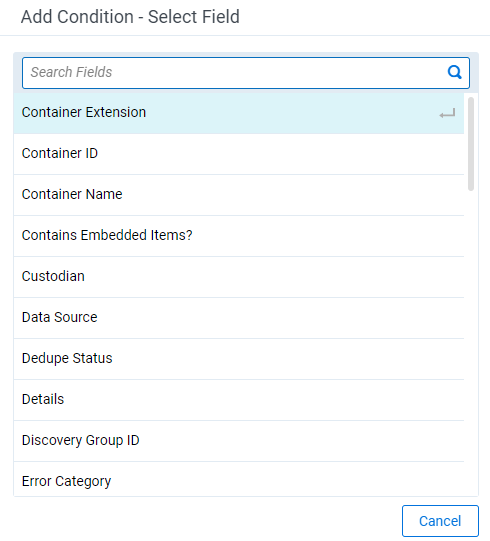
Task: Pick Dedupe Status from the list
Action: [x=239, y=359]
